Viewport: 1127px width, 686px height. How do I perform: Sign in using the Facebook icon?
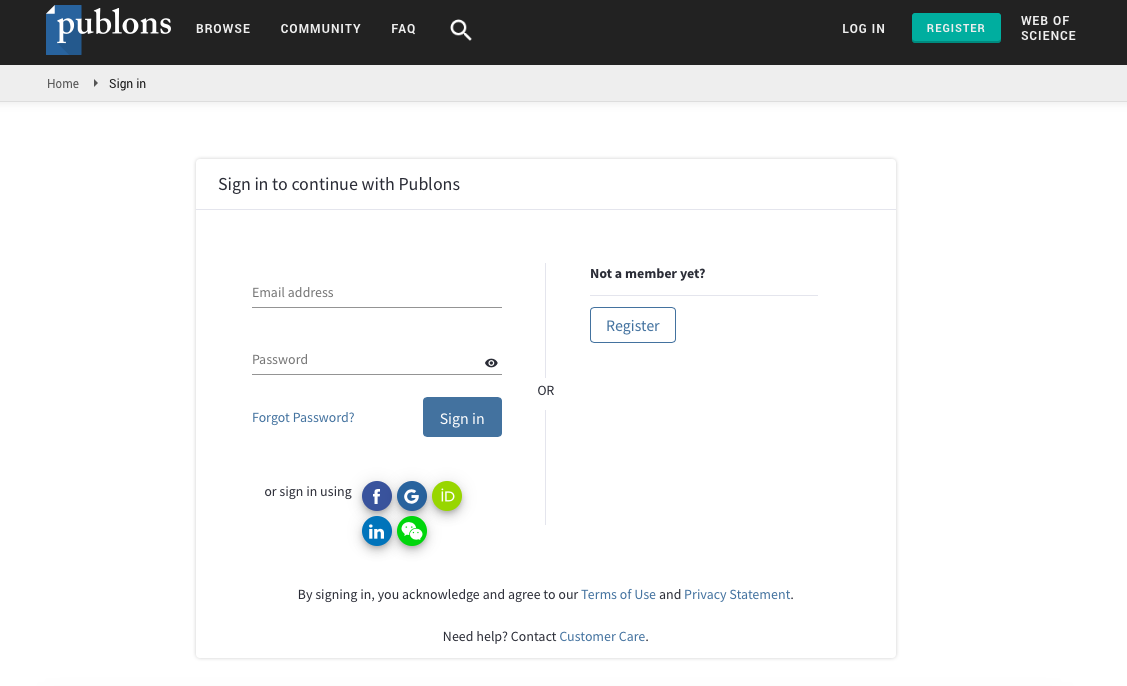[376, 496]
